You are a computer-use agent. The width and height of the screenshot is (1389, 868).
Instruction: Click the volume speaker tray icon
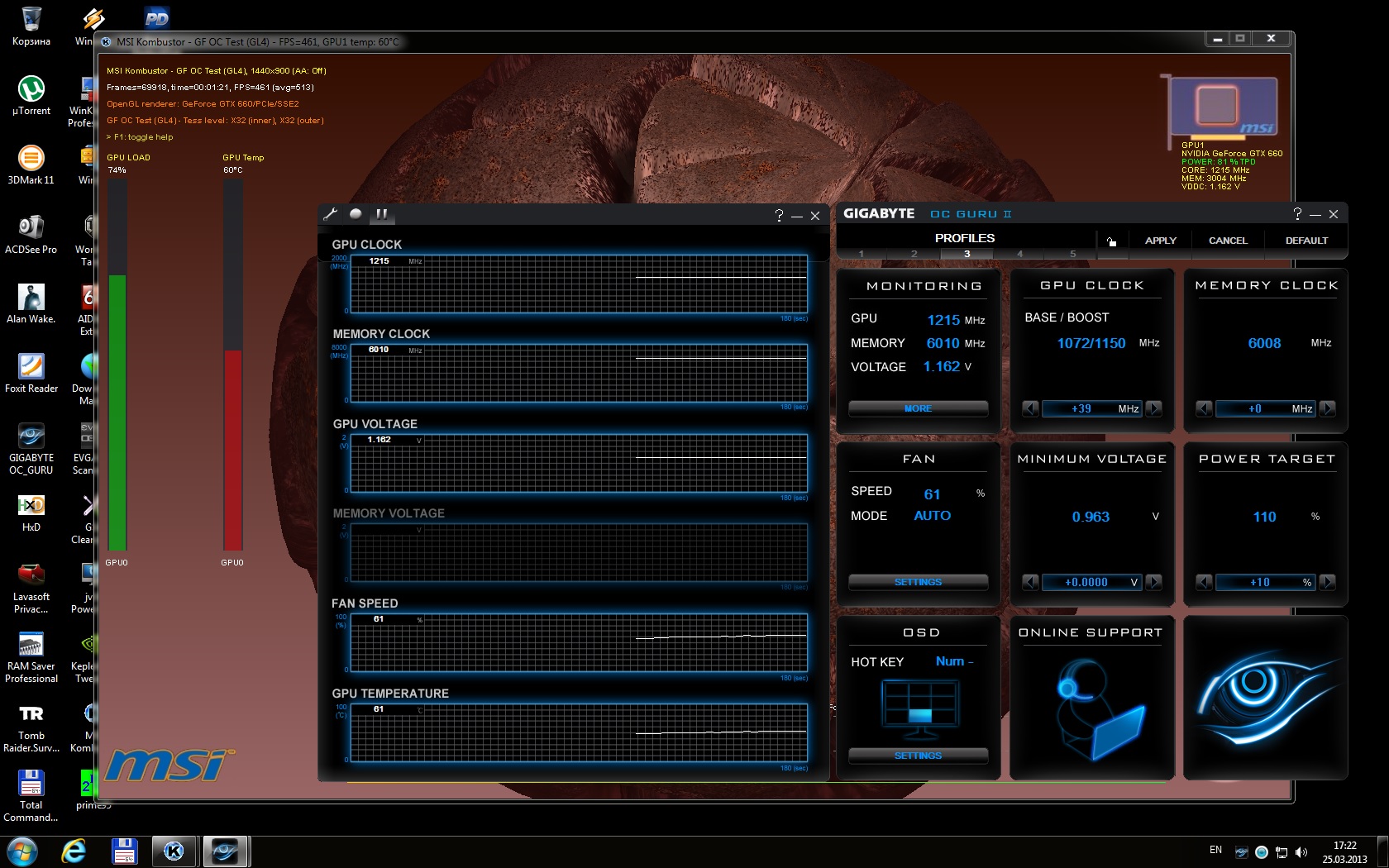1301,851
